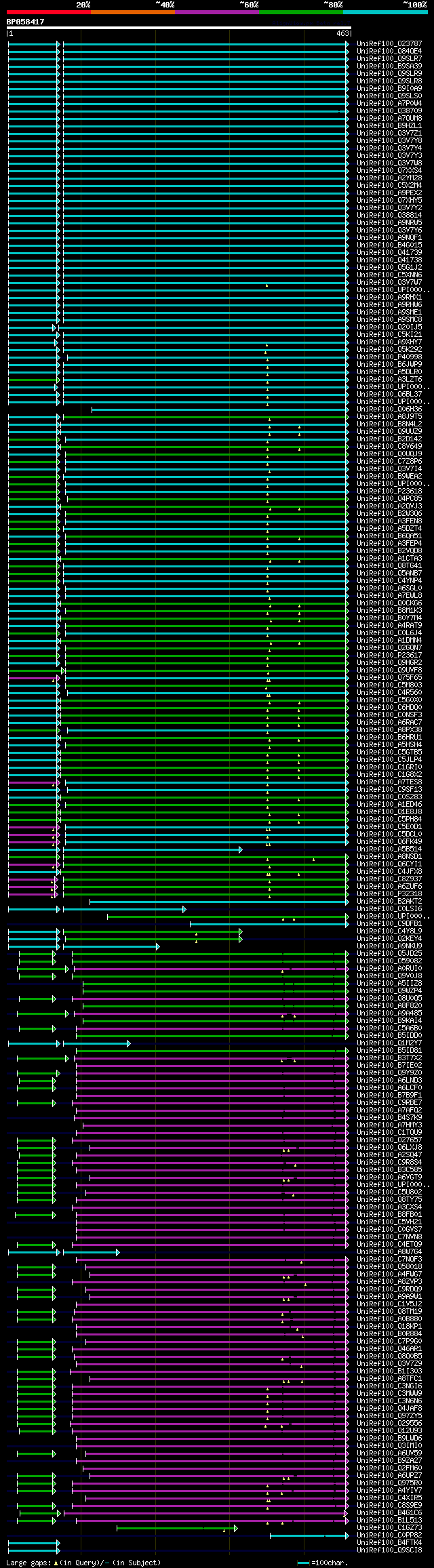Select hit UniRef100_Q84QE4
Screen dimensions: 434x1568
point(389,51)
